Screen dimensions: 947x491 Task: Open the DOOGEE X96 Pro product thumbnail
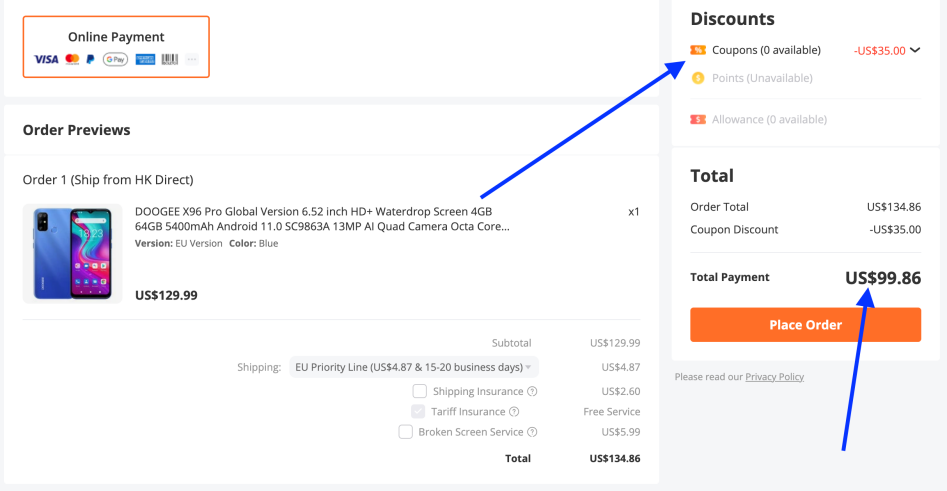click(x=72, y=254)
